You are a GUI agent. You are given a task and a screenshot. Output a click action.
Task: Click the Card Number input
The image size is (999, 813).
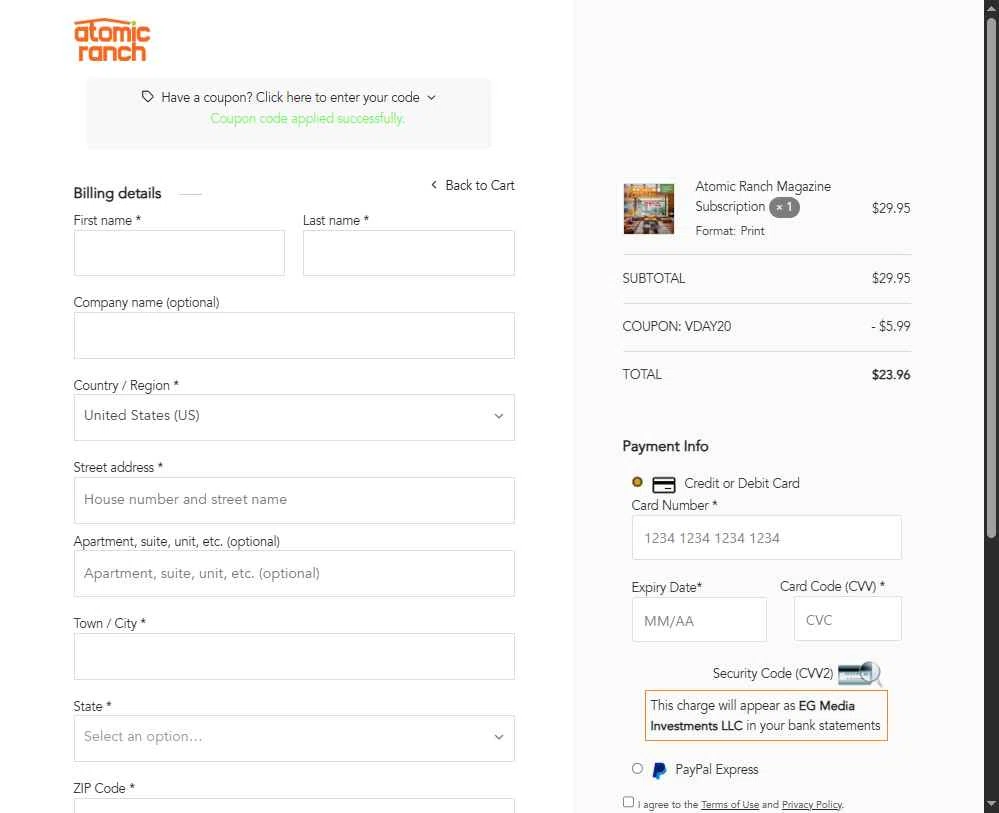(766, 538)
